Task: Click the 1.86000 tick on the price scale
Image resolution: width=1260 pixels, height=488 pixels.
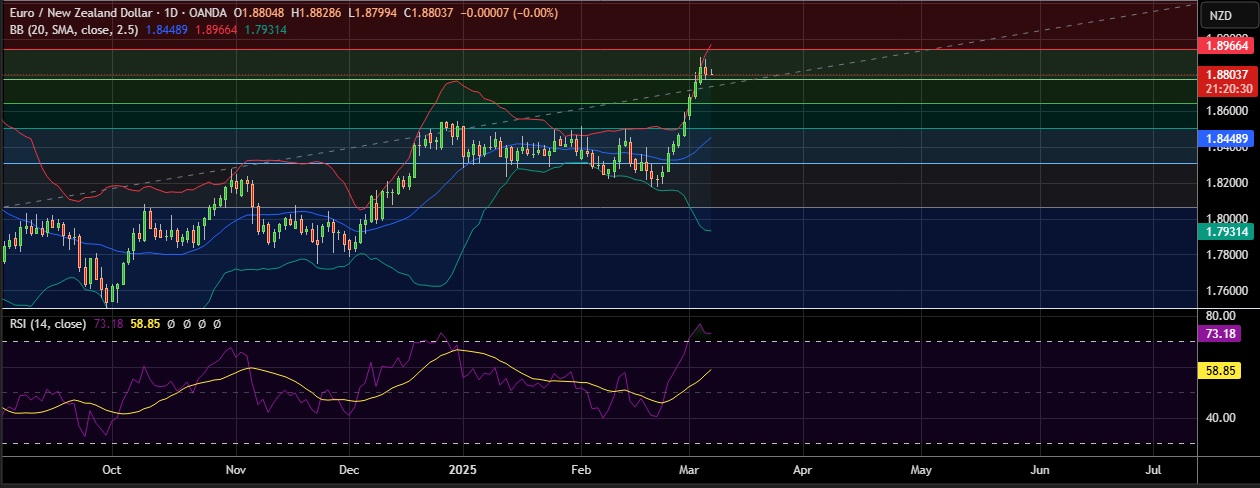Action: (1226, 110)
